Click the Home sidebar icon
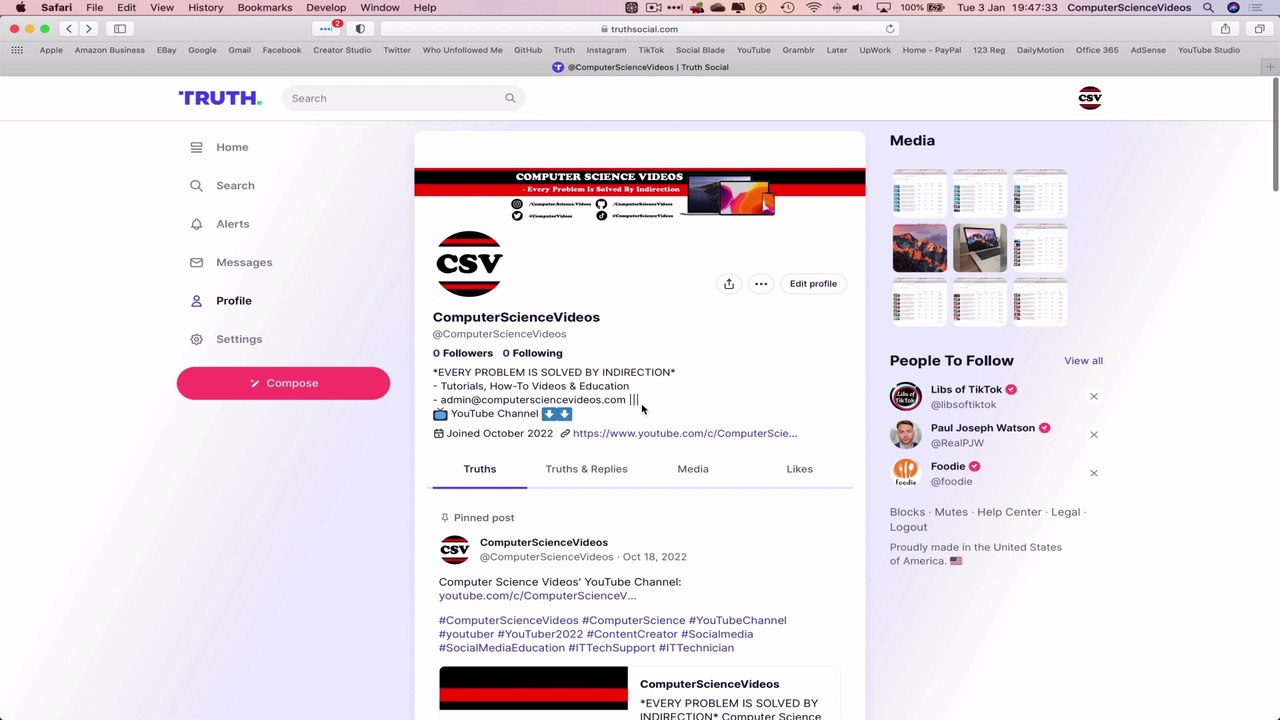The height and width of the screenshot is (720, 1280). pos(196,147)
